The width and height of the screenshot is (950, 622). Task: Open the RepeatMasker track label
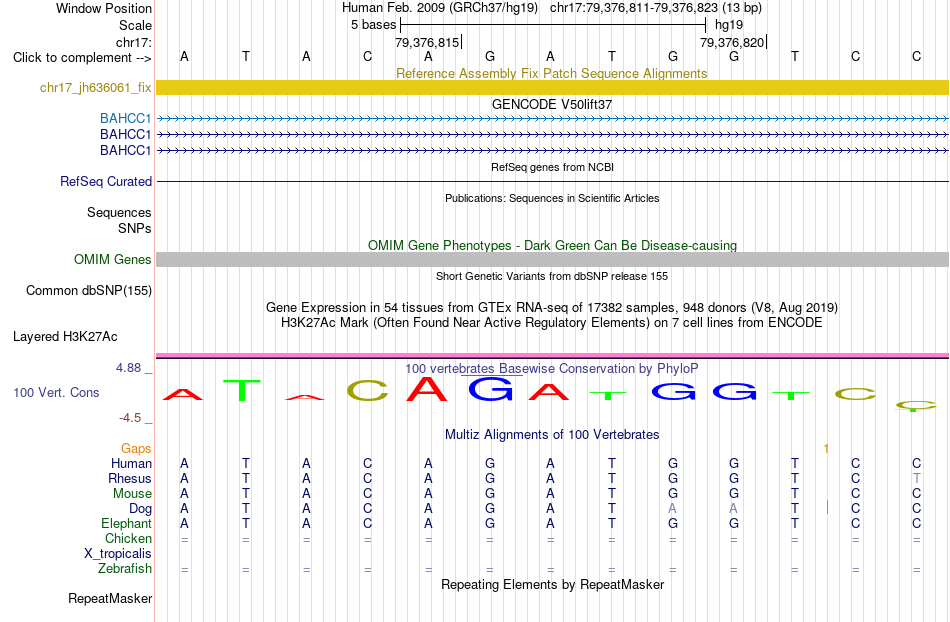pyautogui.click(x=110, y=598)
